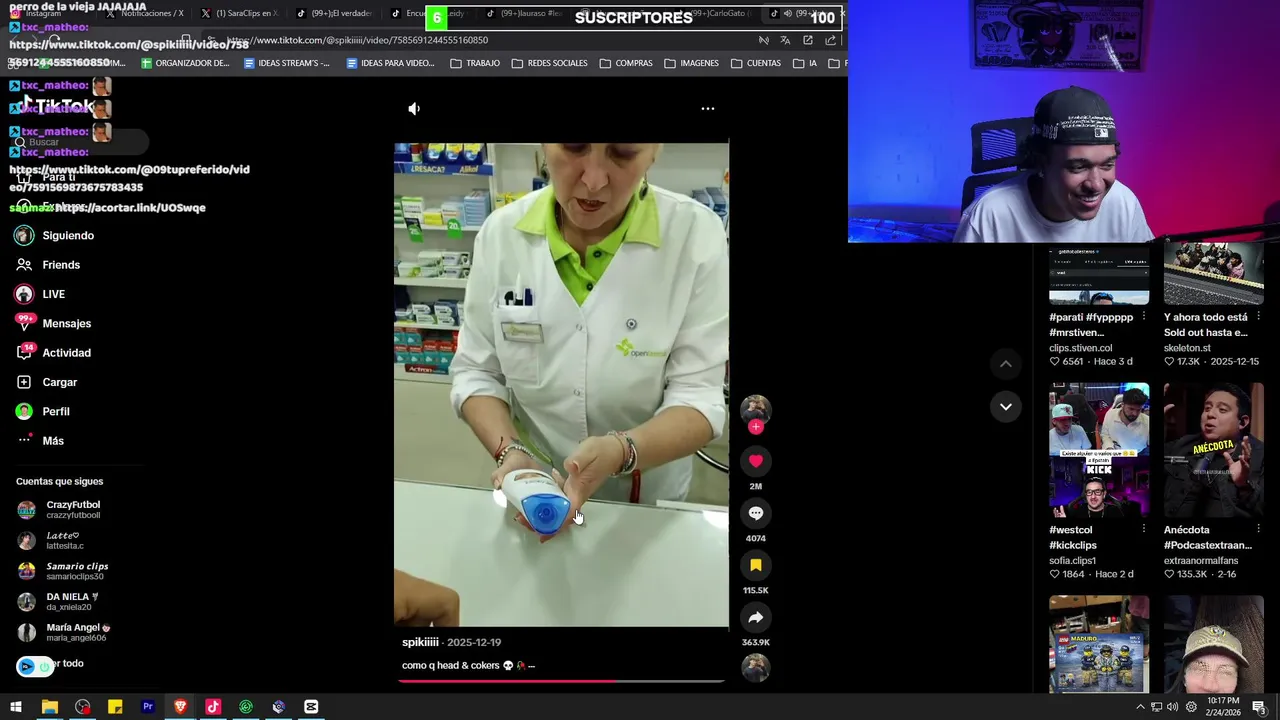This screenshot has width=1280, height=720.
Task: Mute the TikTok video sound
Action: [x=414, y=108]
